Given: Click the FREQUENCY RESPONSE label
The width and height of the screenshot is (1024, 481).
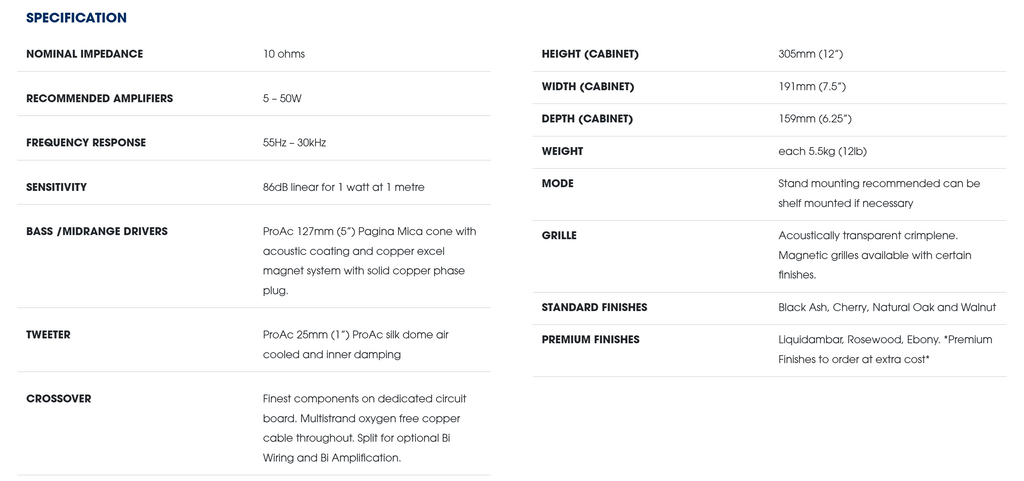Looking at the screenshot, I should 86,142.
